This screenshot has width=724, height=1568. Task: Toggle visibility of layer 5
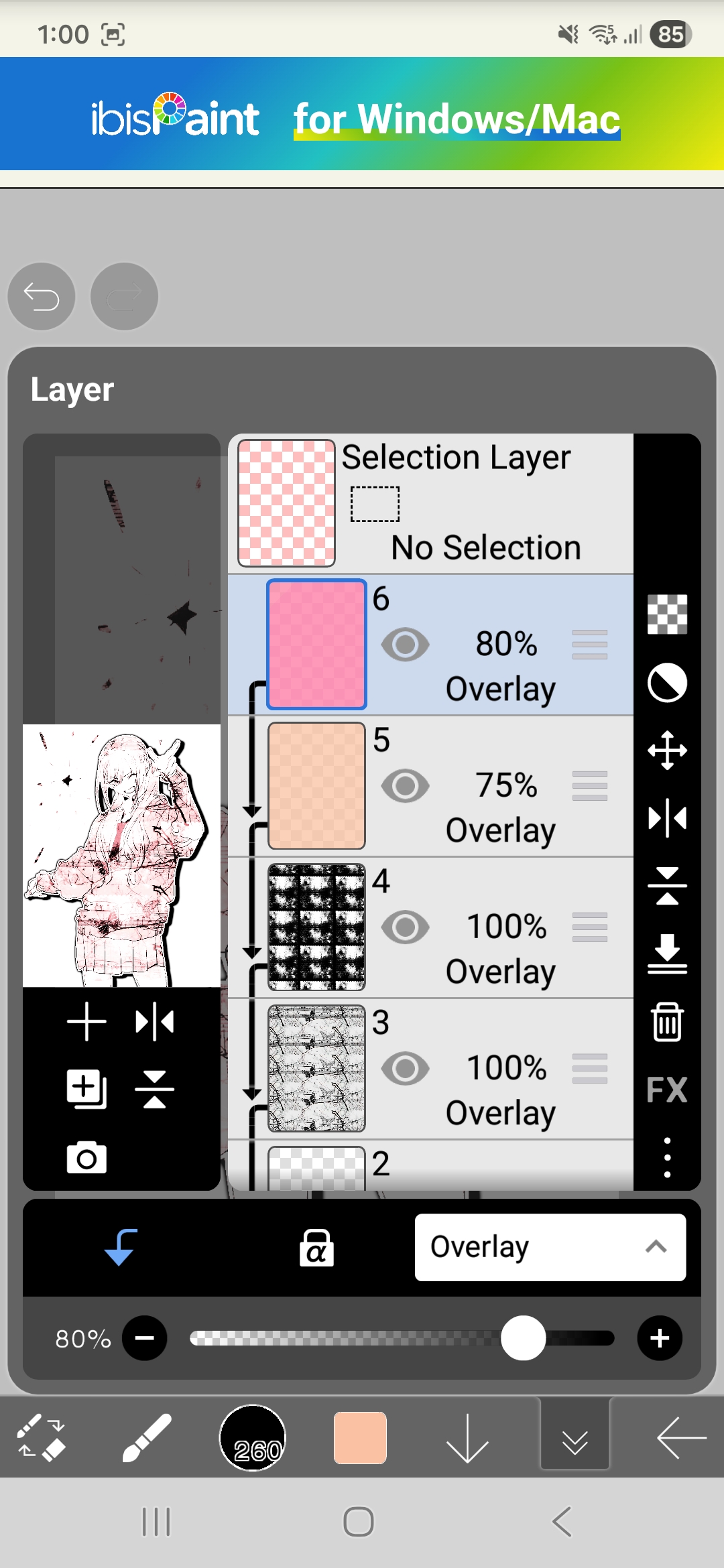pyautogui.click(x=405, y=786)
